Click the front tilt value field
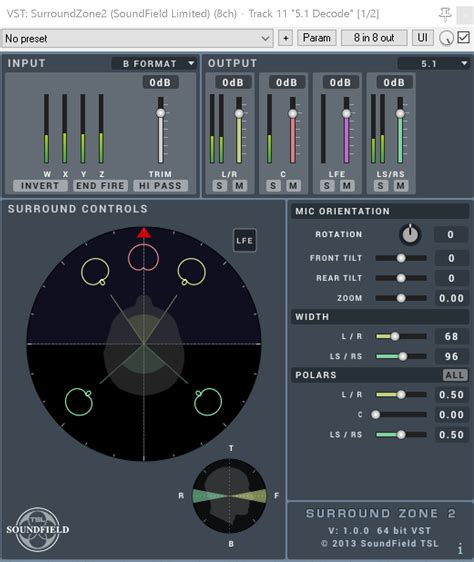The width and height of the screenshot is (474, 562). tap(451, 258)
